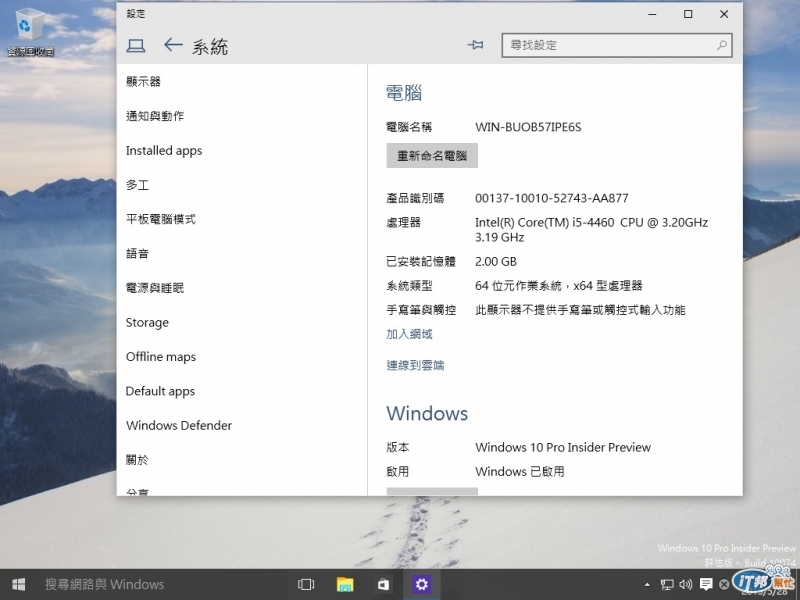Open Storage settings
The image size is (800, 600).
(147, 323)
